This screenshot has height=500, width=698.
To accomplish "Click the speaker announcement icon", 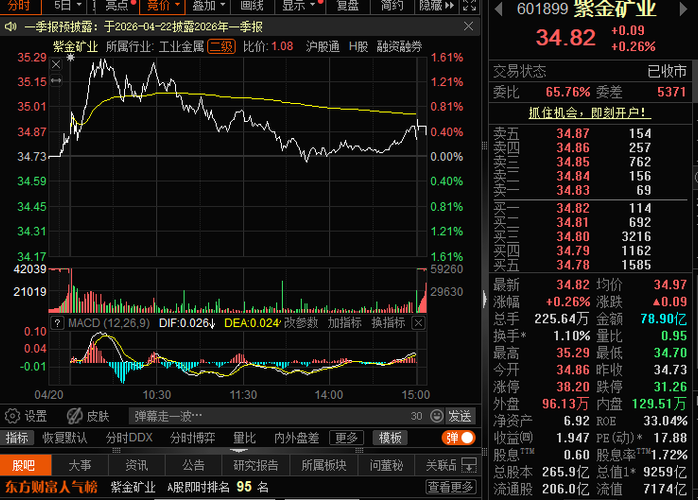I will [x=10, y=27].
